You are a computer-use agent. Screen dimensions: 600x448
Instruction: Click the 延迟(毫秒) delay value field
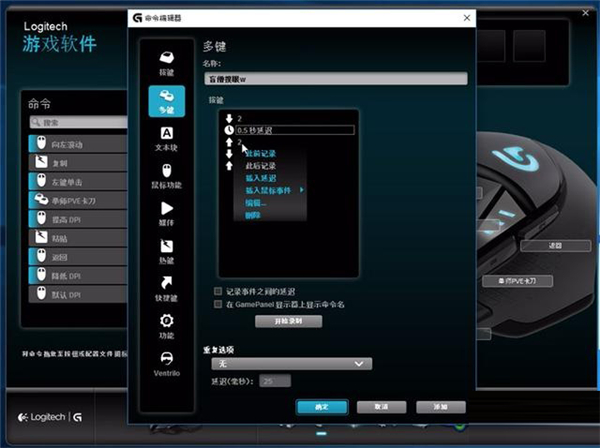pos(274,381)
